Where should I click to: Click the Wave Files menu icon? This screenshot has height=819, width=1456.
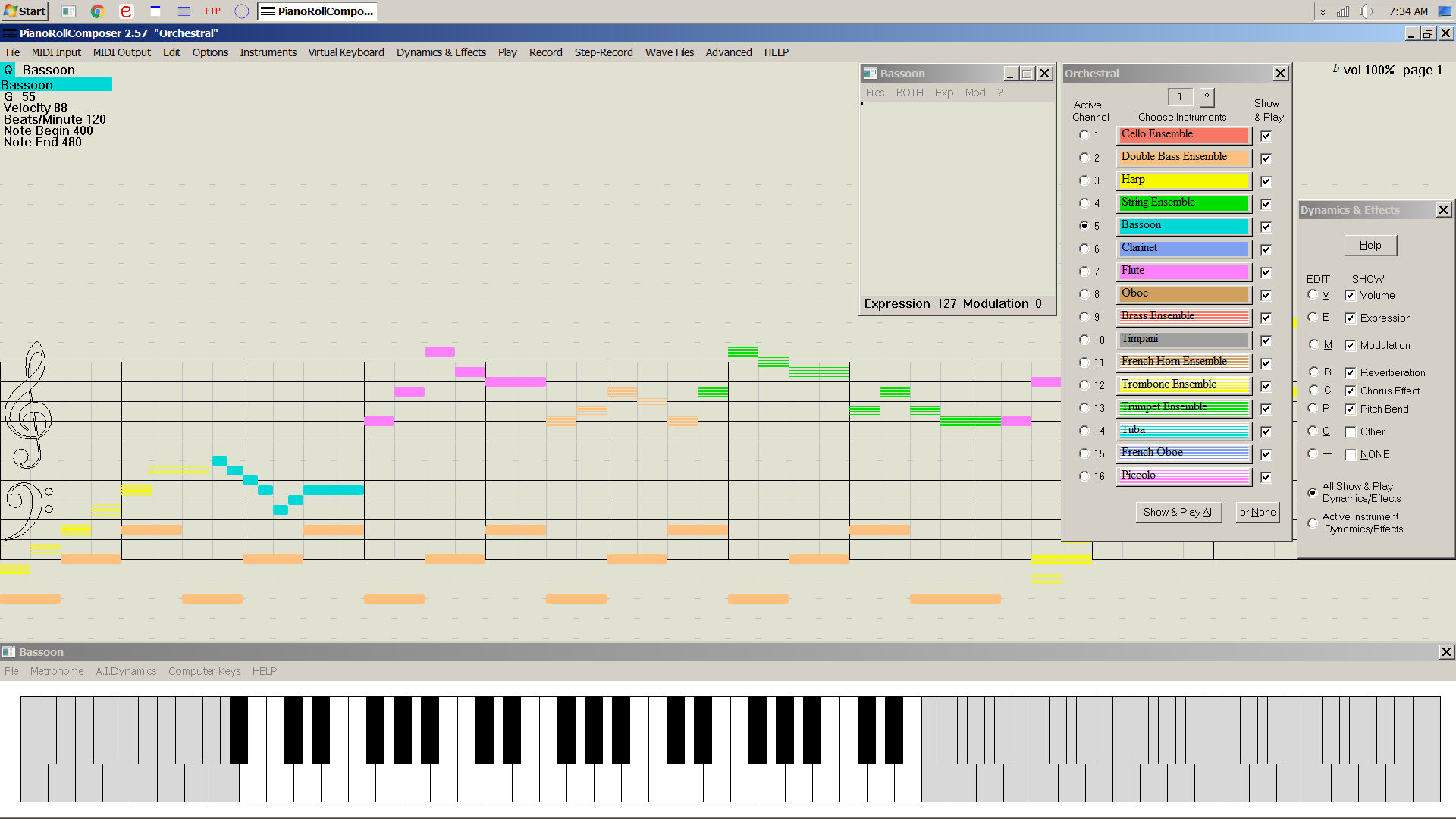click(670, 52)
